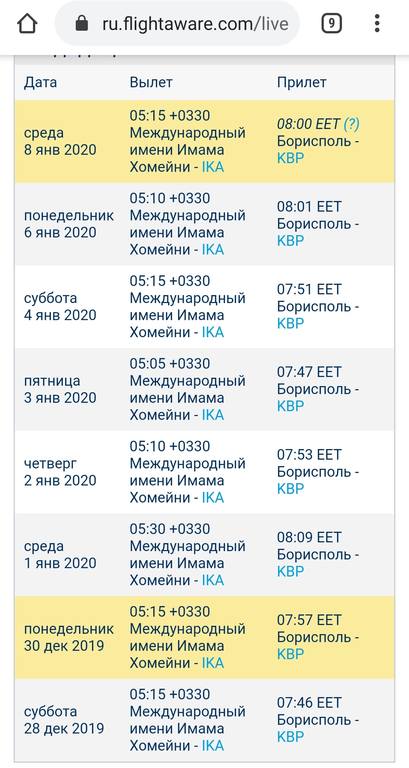
Task: Click the Вылет column header
Action: pyautogui.click(x=151, y=82)
